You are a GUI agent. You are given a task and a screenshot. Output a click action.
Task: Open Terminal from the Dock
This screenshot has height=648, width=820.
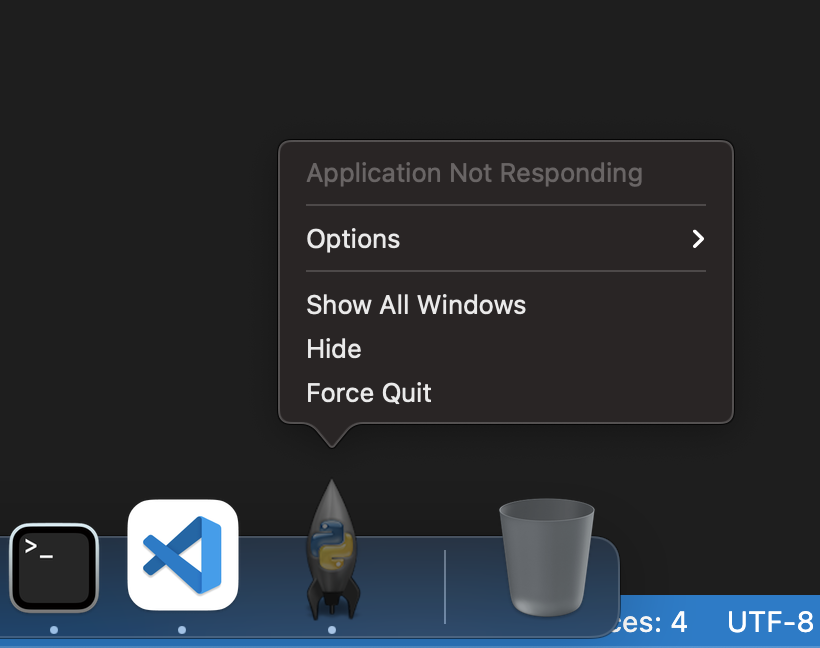[x=54, y=567]
